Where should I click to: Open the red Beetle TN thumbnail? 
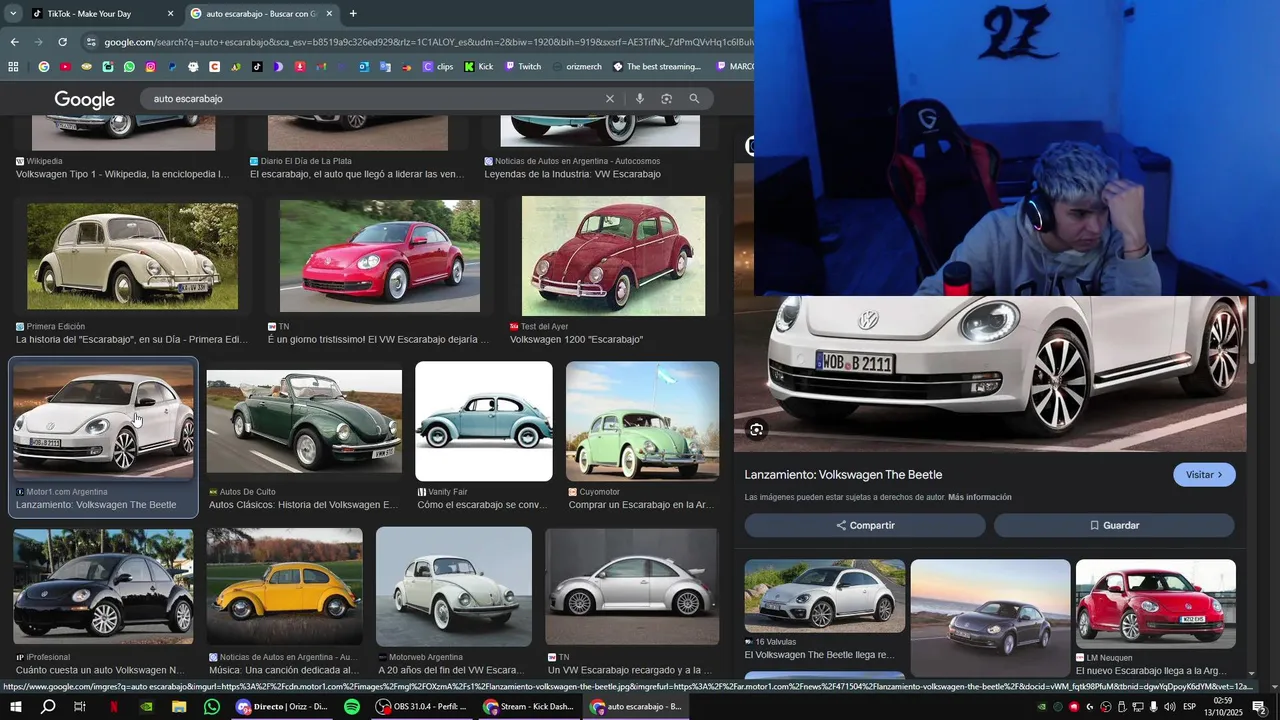pyautogui.click(x=380, y=255)
